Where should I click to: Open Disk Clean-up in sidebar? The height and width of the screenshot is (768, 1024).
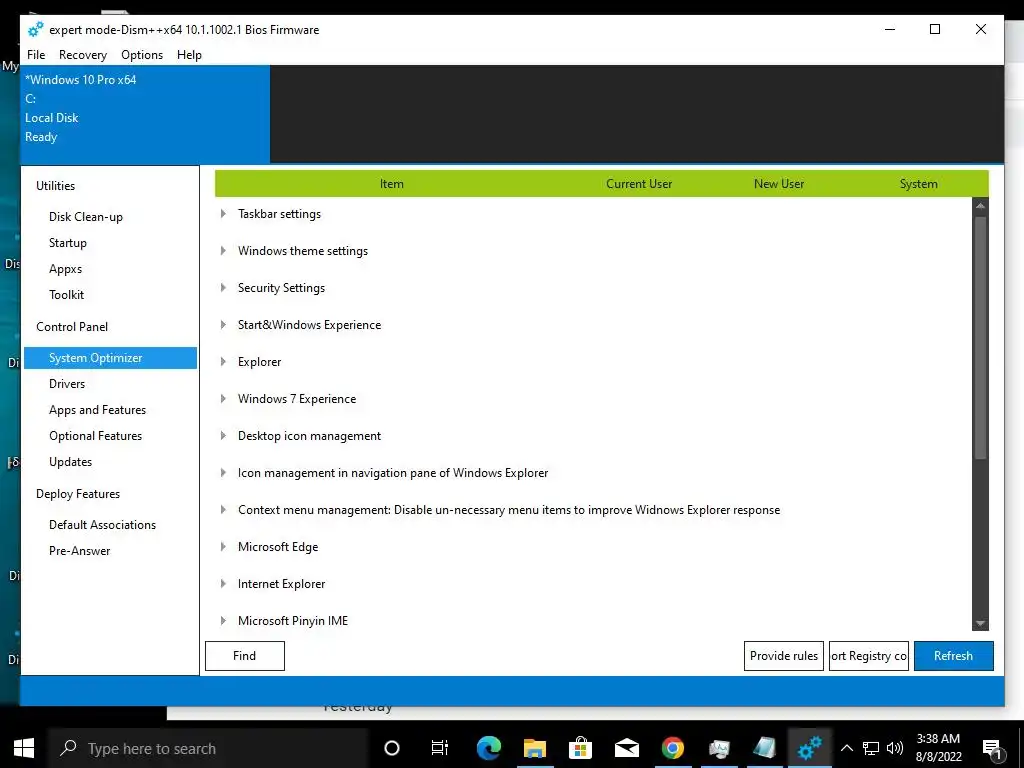(86, 217)
